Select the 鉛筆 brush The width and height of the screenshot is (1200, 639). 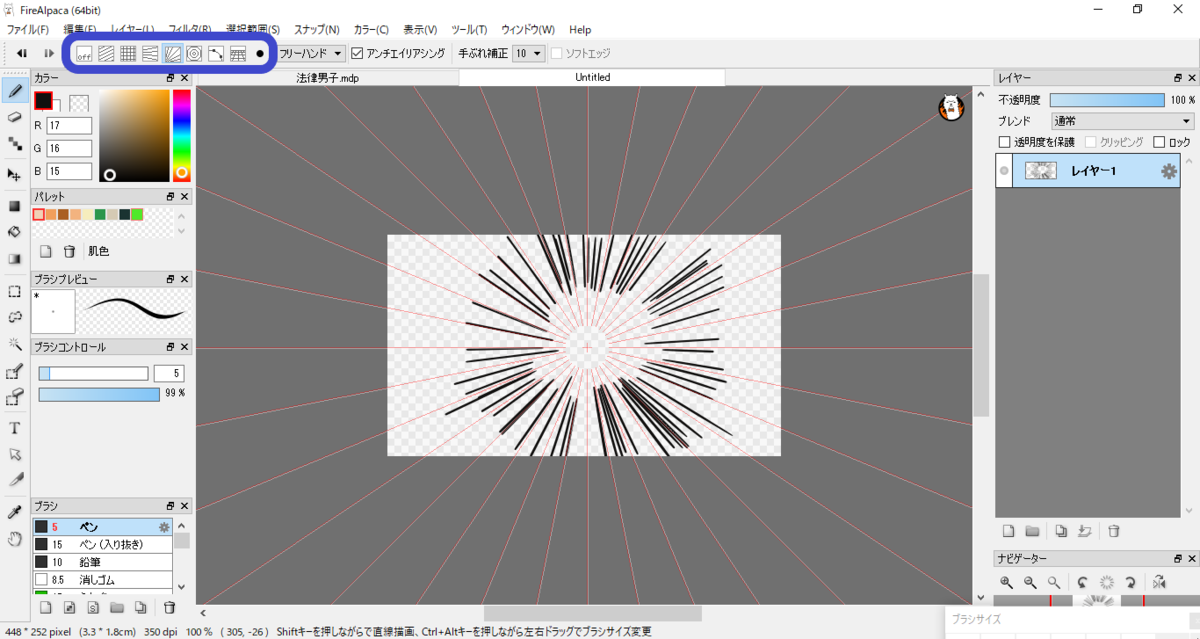[103, 562]
